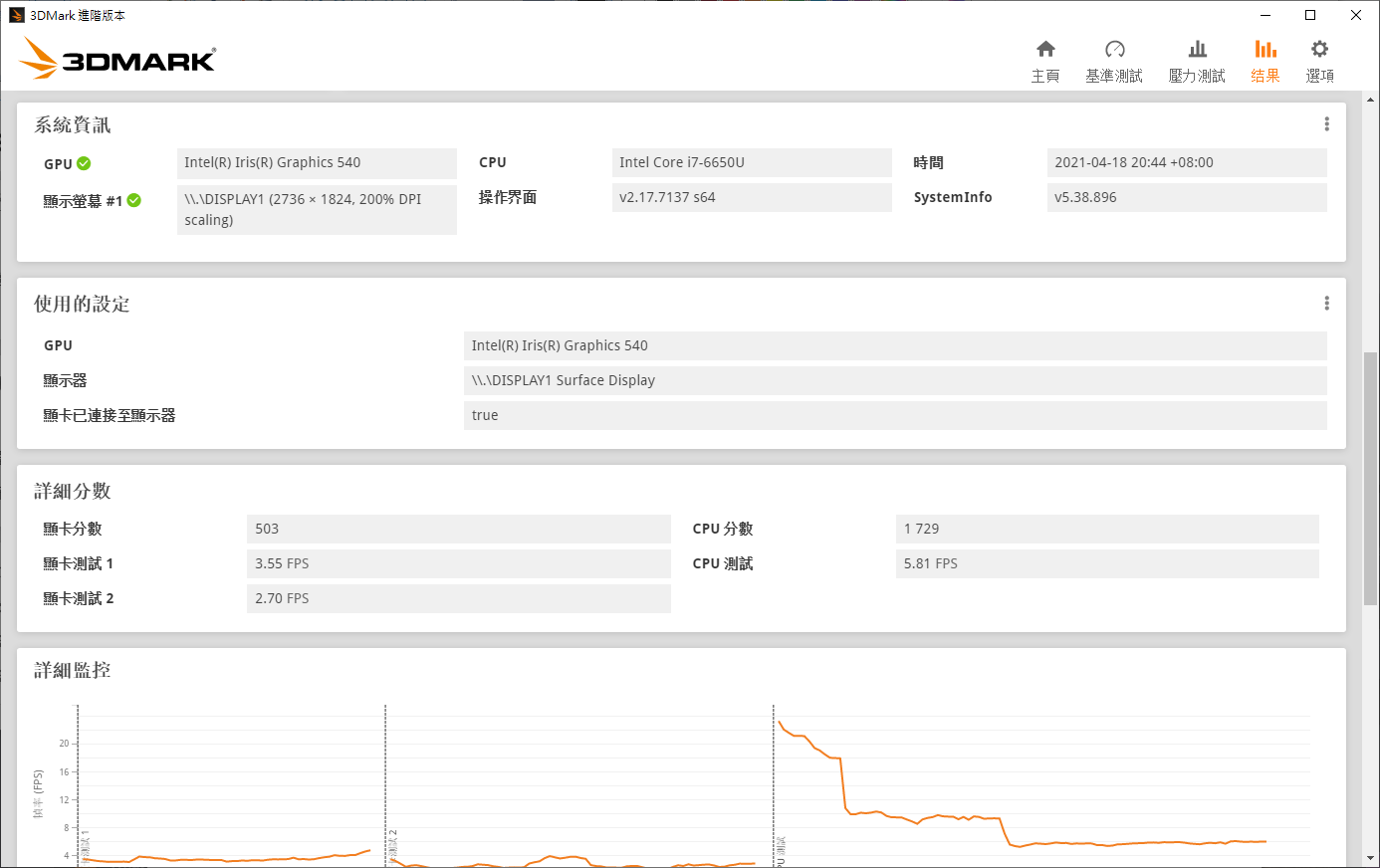Viewport: 1380px width, 868px height.
Task: Click the 顯卡測試 2 value 2.70 FPS
Action: (x=459, y=598)
